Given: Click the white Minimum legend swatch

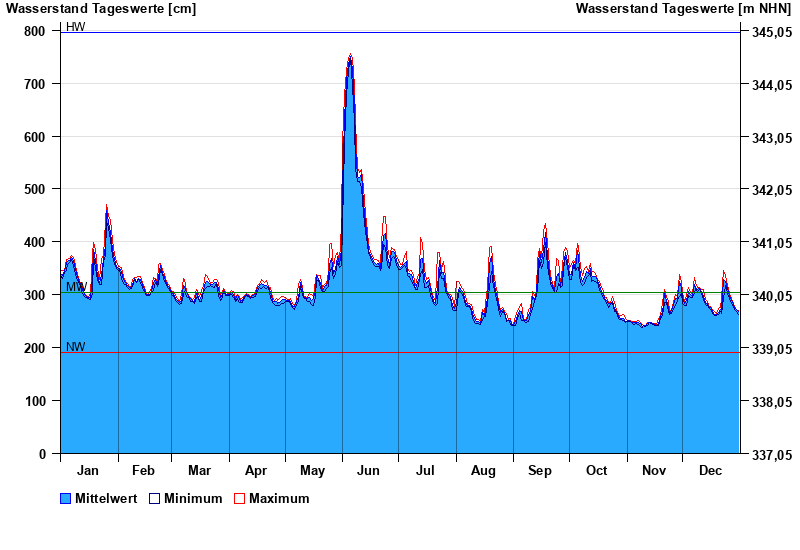Looking at the screenshot, I should coord(155,498).
